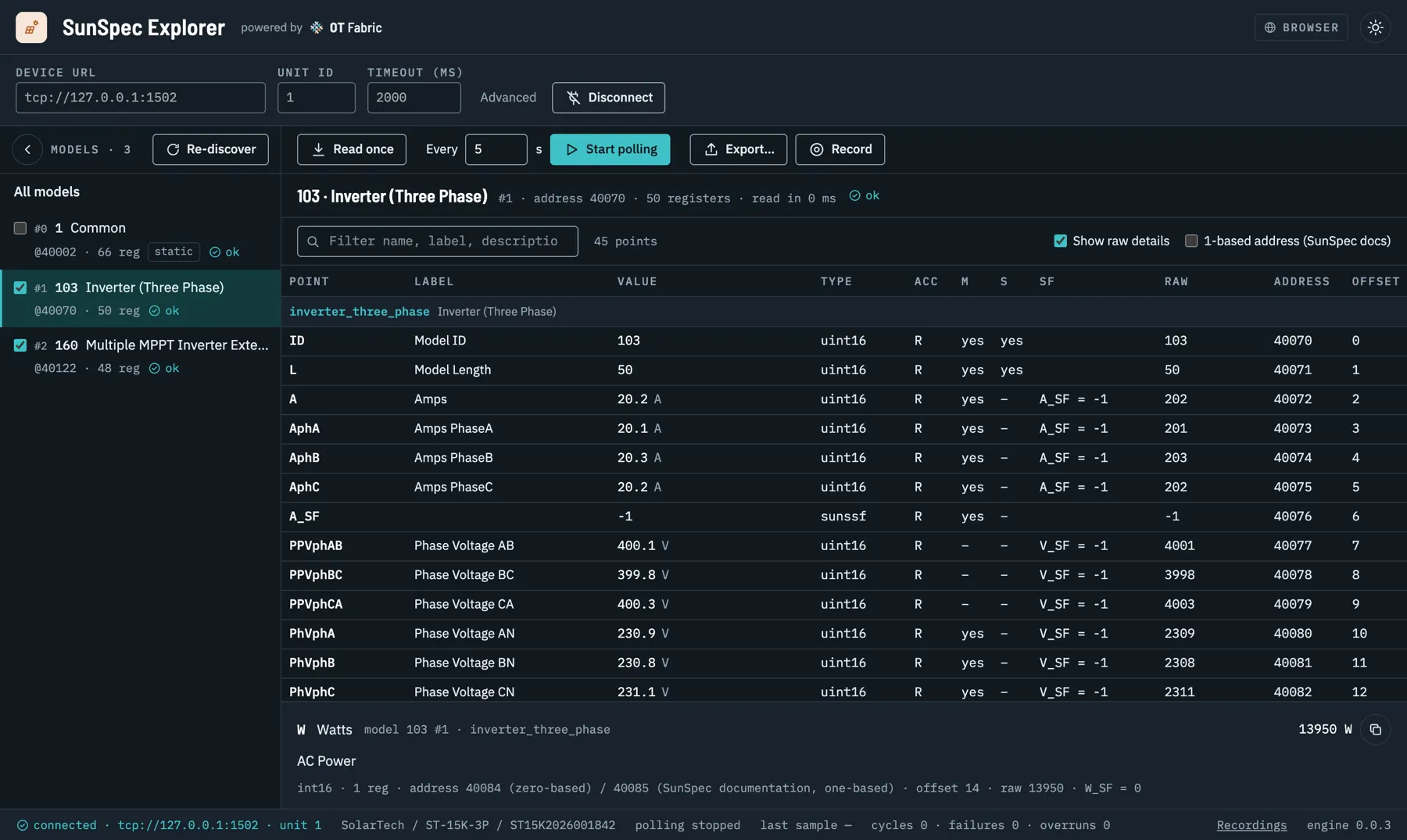Select the A_SF scale factor row
This screenshot has width=1407, height=840.
pyautogui.click(x=844, y=517)
